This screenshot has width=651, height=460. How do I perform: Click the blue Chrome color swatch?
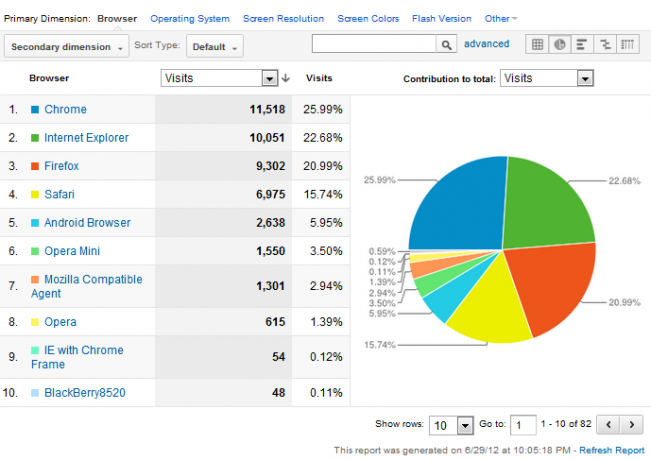[x=35, y=110]
